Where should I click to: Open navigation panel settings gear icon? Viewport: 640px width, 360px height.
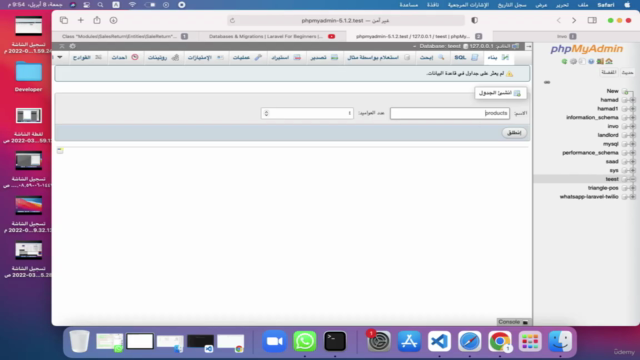click(x=573, y=61)
